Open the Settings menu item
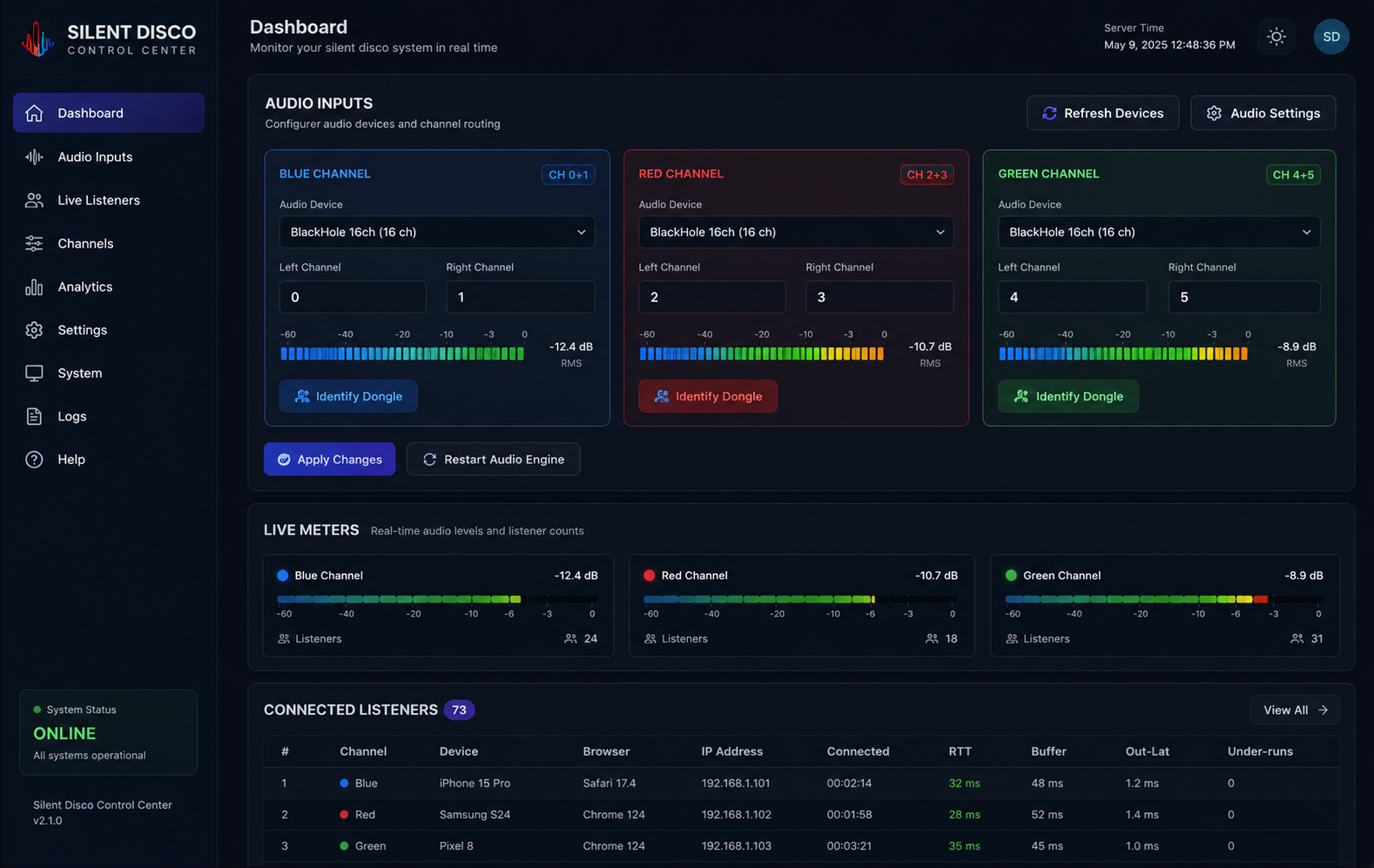This screenshot has width=1374, height=868. click(x=82, y=330)
